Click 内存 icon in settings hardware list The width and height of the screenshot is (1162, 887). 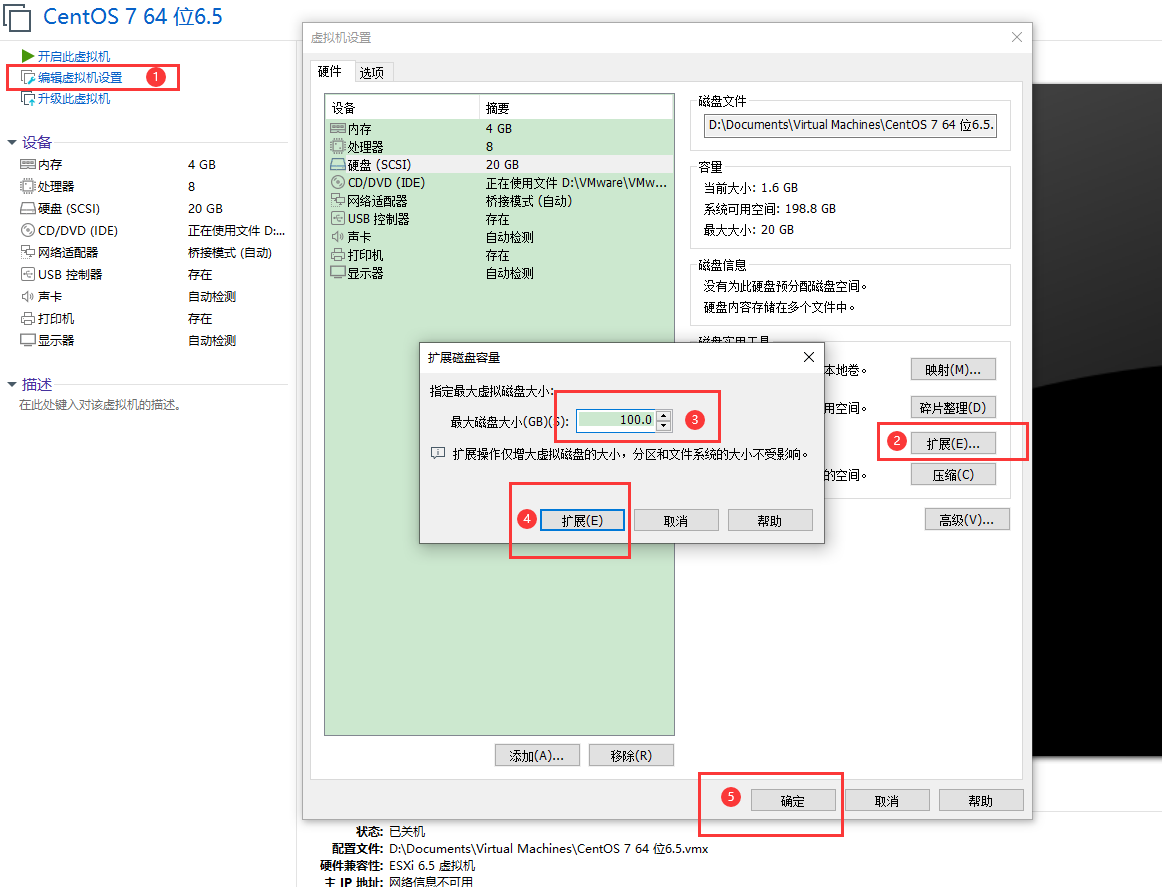coord(338,128)
